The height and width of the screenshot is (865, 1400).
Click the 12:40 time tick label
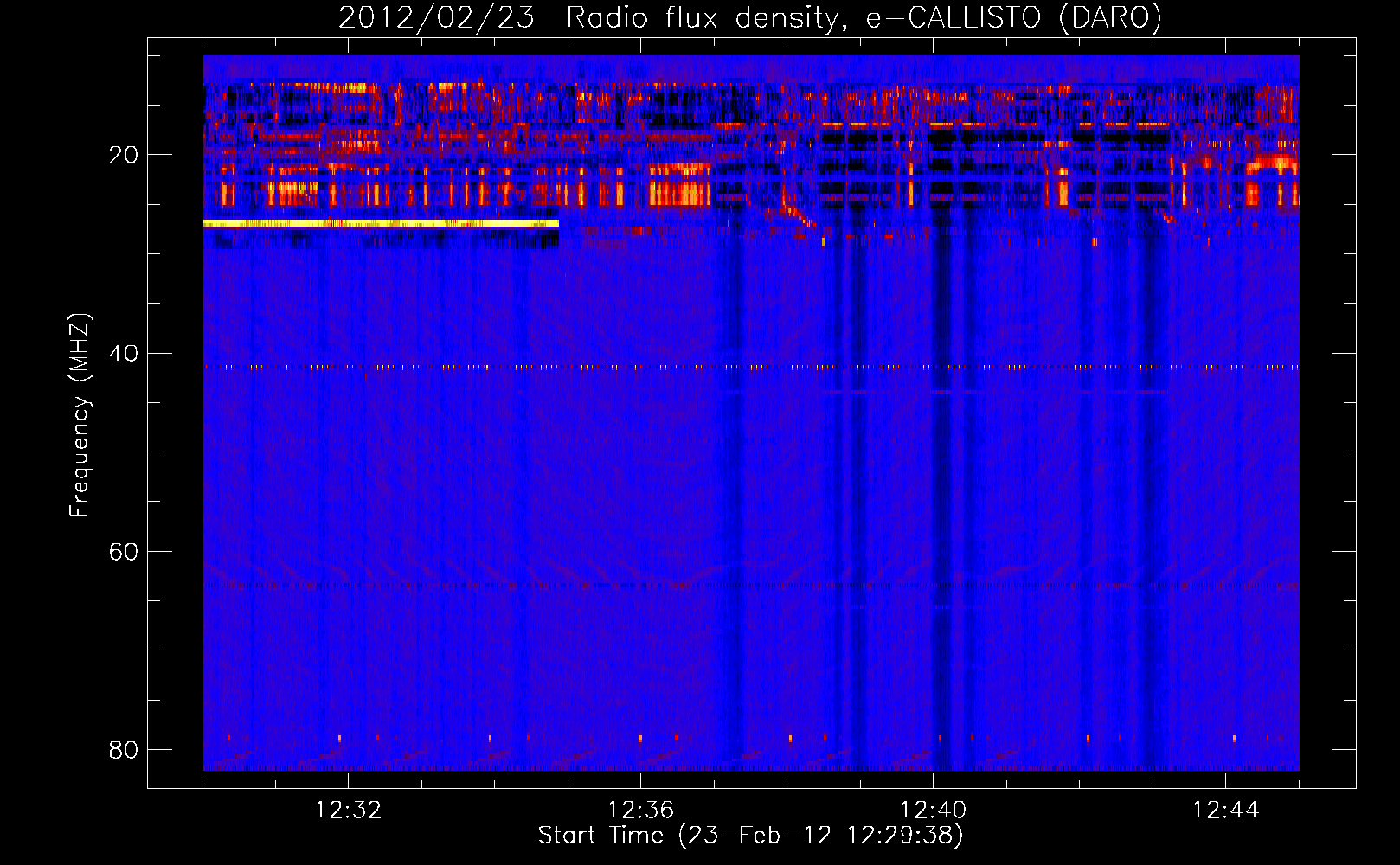click(933, 811)
